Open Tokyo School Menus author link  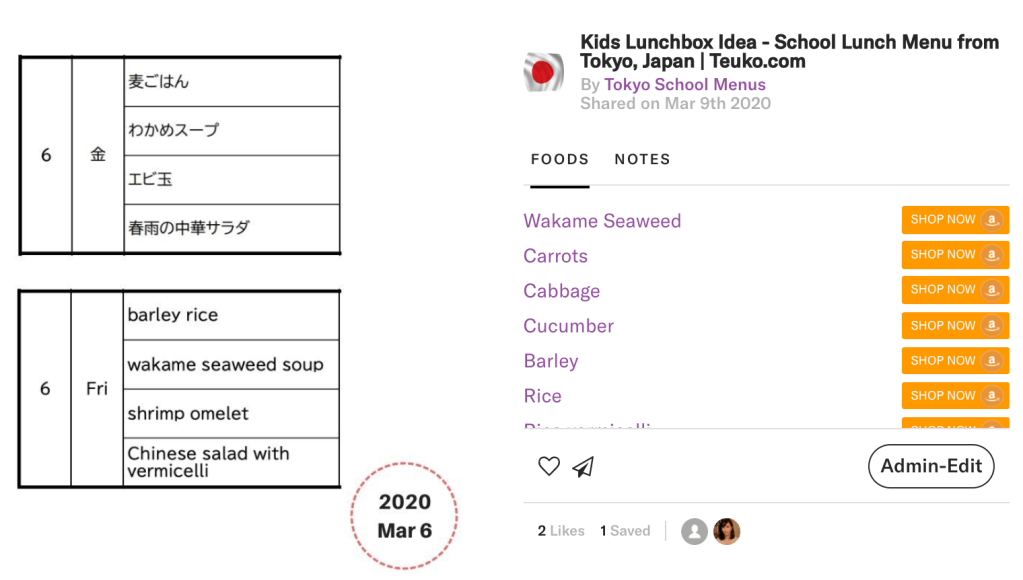click(x=684, y=85)
